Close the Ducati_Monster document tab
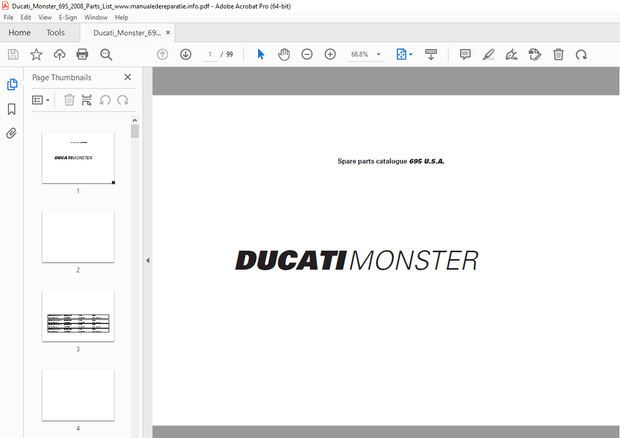Image resolution: width=620 pixels, height=438 pixels. [x=168, y=33]
